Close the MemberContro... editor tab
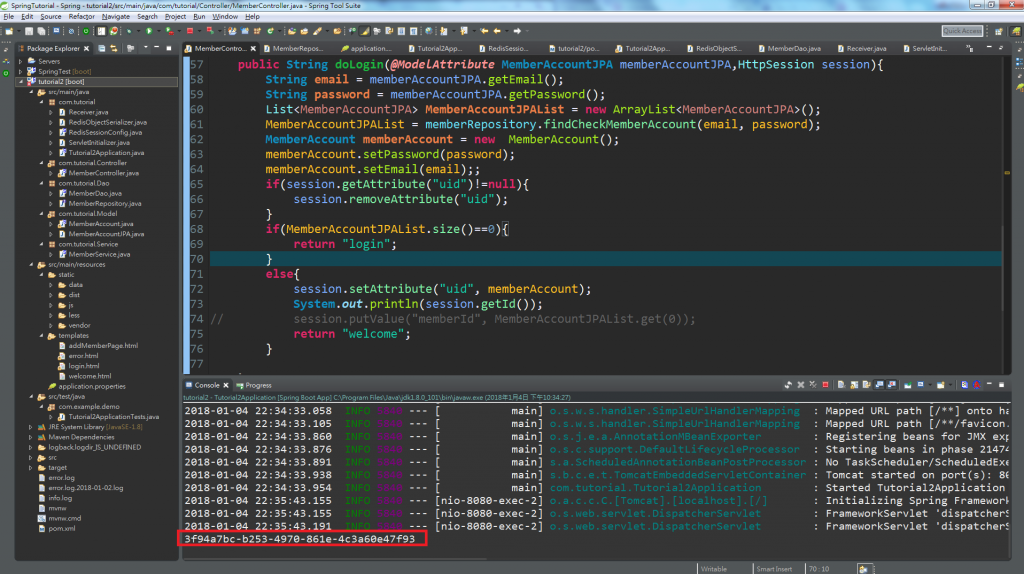The width and height of the screenshot is (1024, 574). coord(253,48)
